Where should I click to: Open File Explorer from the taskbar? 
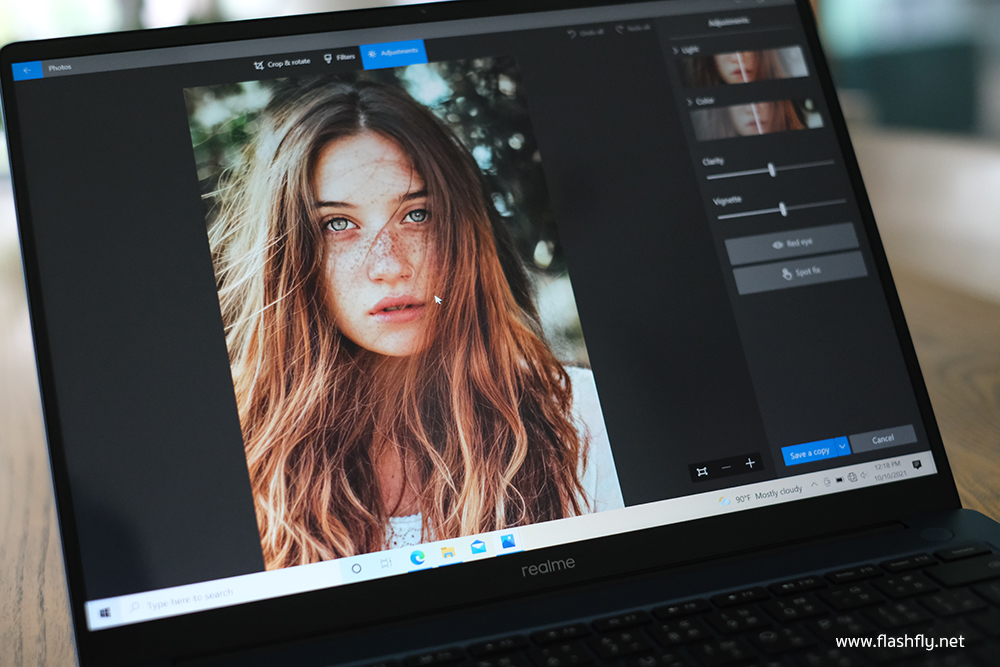point(448,552)
